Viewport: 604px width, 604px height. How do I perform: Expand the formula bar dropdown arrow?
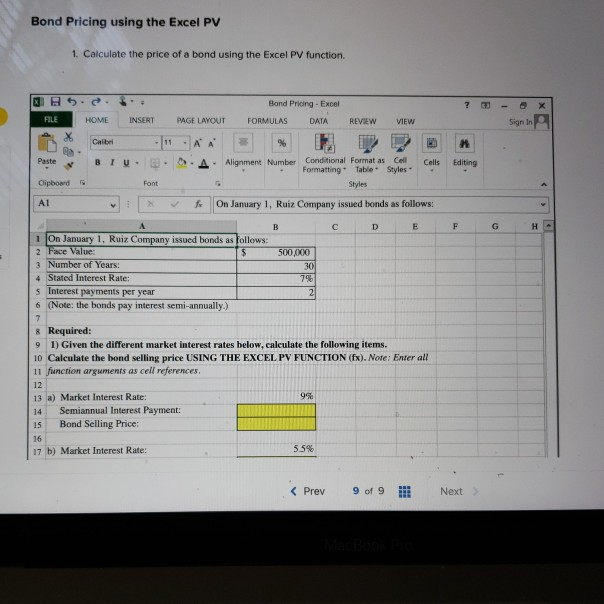pos(543,205)
